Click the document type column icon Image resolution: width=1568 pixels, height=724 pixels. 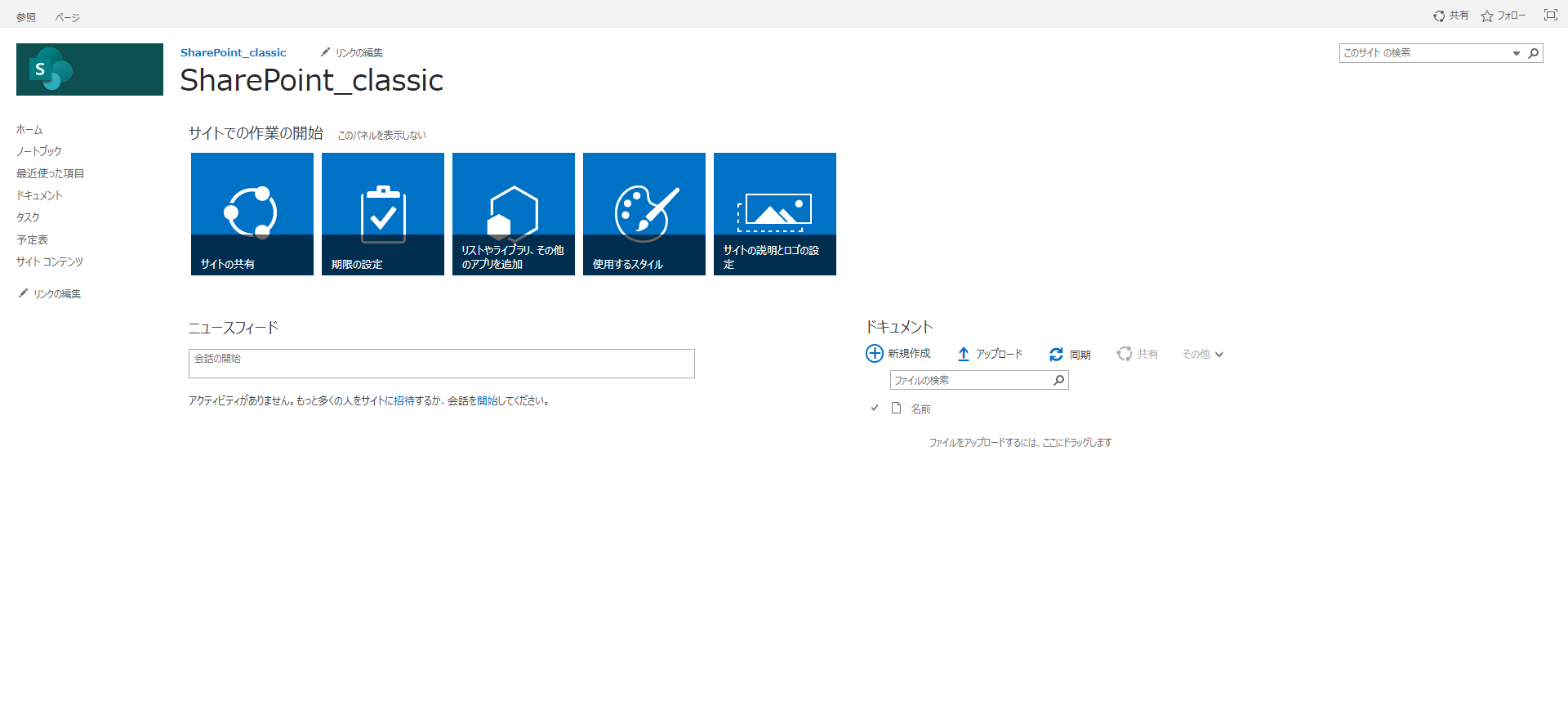click(896, 408)
